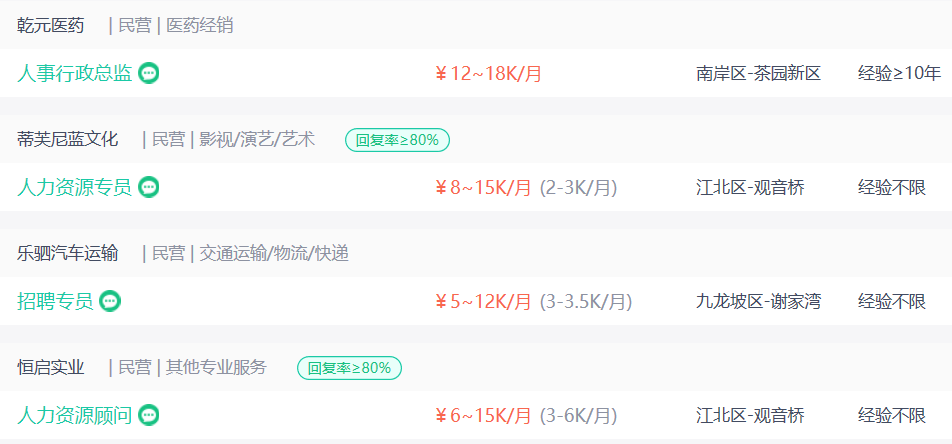The width and height of the screenshot is (952, 444).
Task: Open the 人事行政总监 job posting
Action: pos(74,73)
